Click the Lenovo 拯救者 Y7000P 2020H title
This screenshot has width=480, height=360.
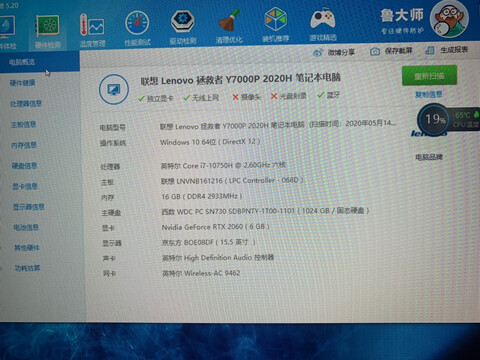click(x=240, y=80)
